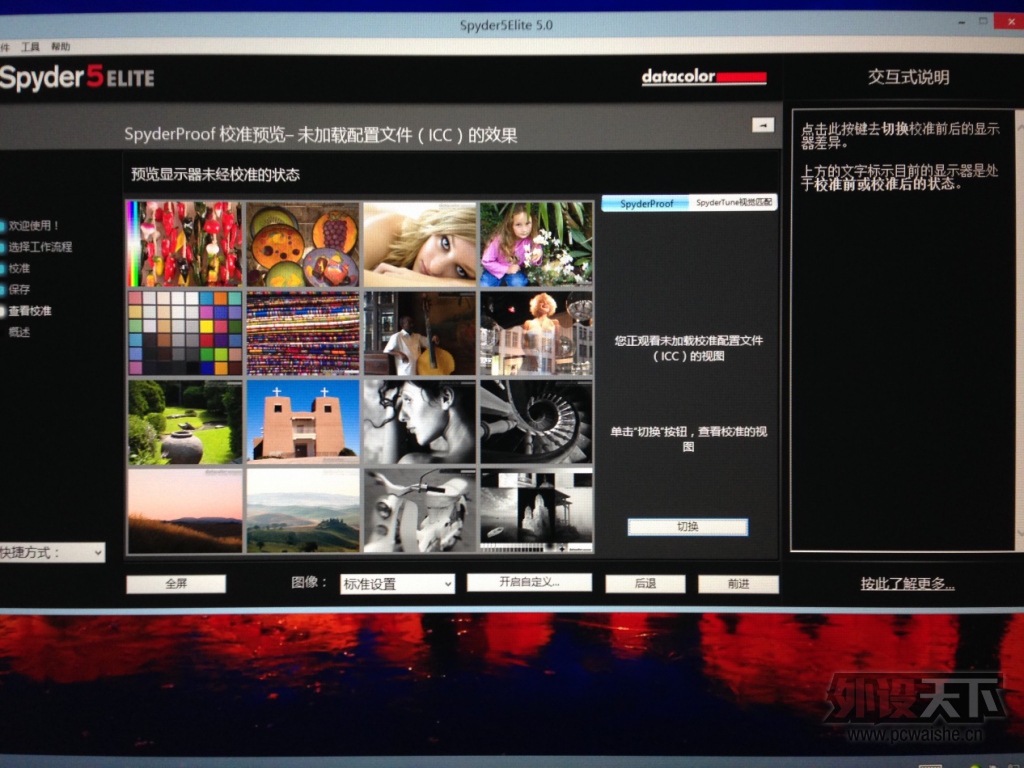This screenshot has width=1024, height=768.
Task: Click the 前进 forward button
Action: [x=738, y=584]
